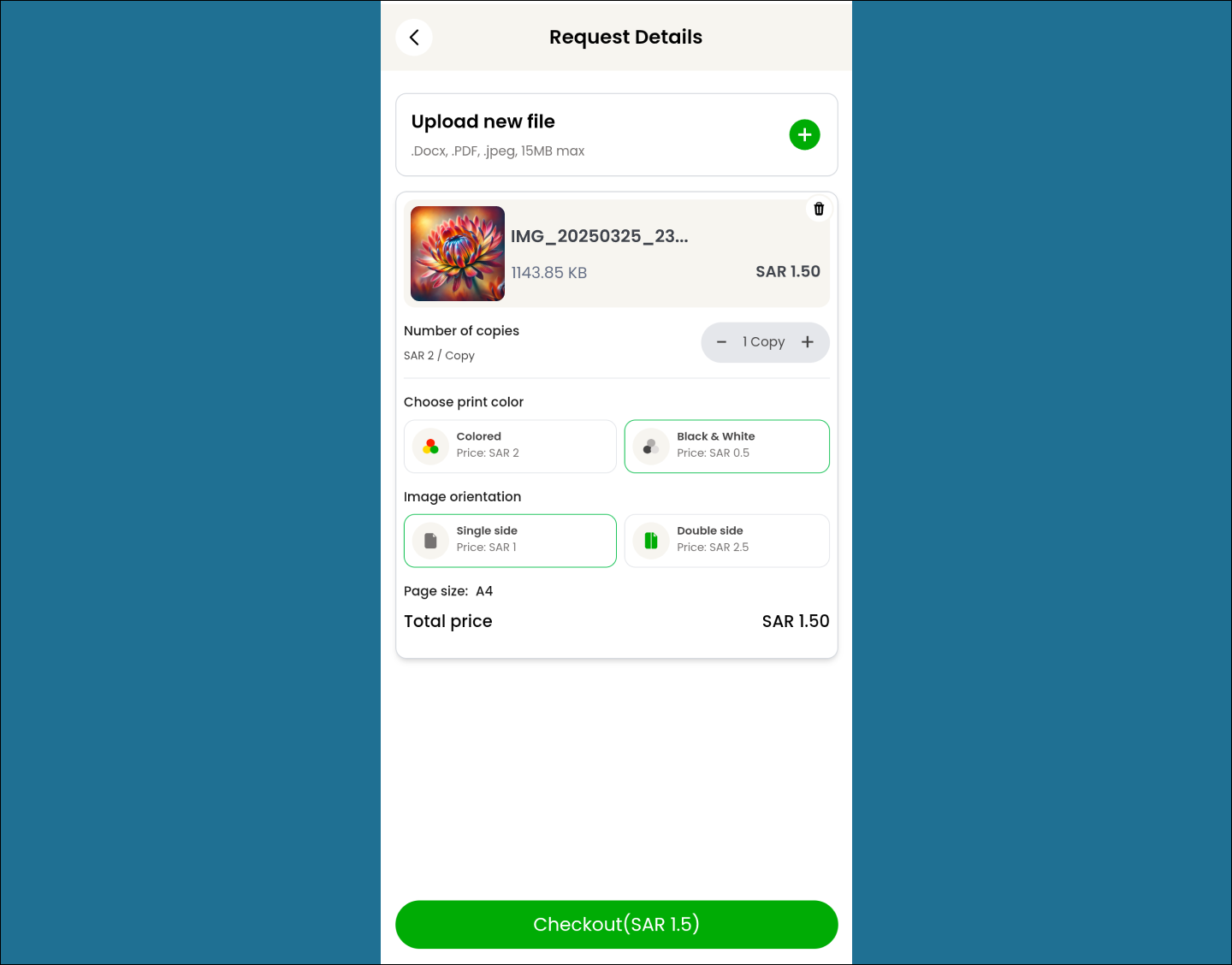Click the Page size A4 label

448,591
